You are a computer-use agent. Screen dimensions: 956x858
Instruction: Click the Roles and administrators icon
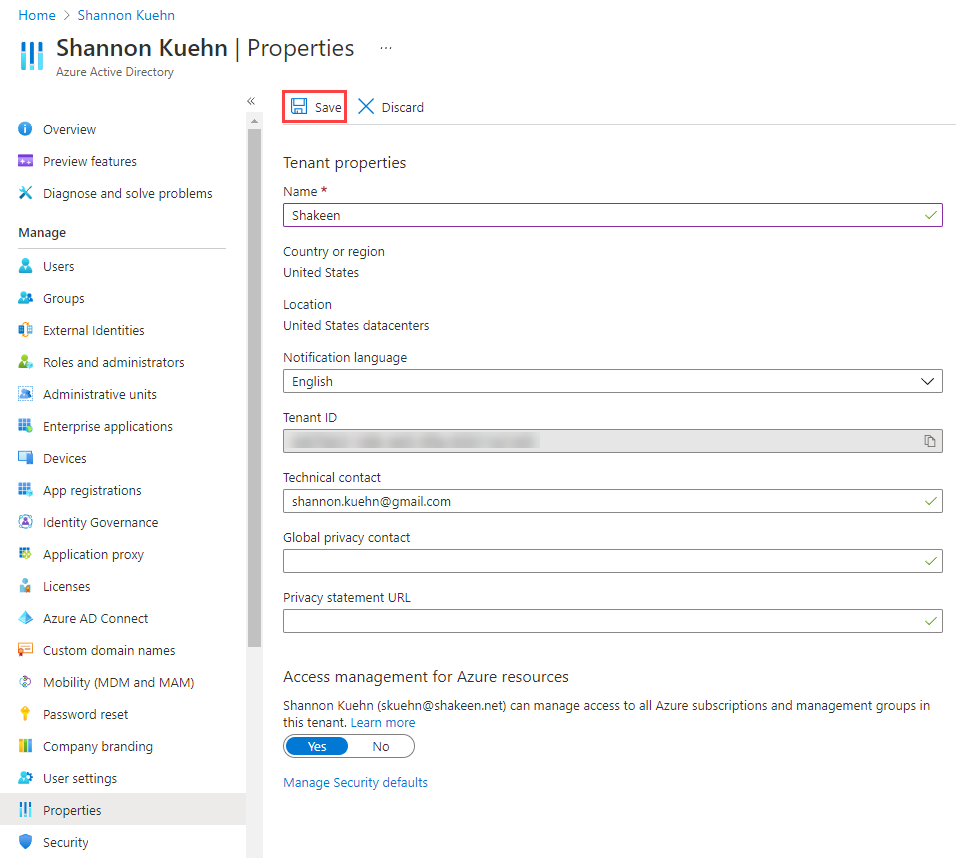25,362
